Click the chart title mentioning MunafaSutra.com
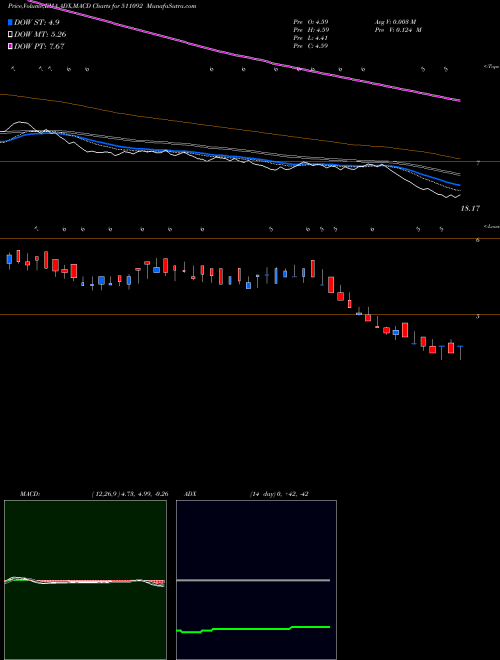500x660 pixels. [102, 6]
